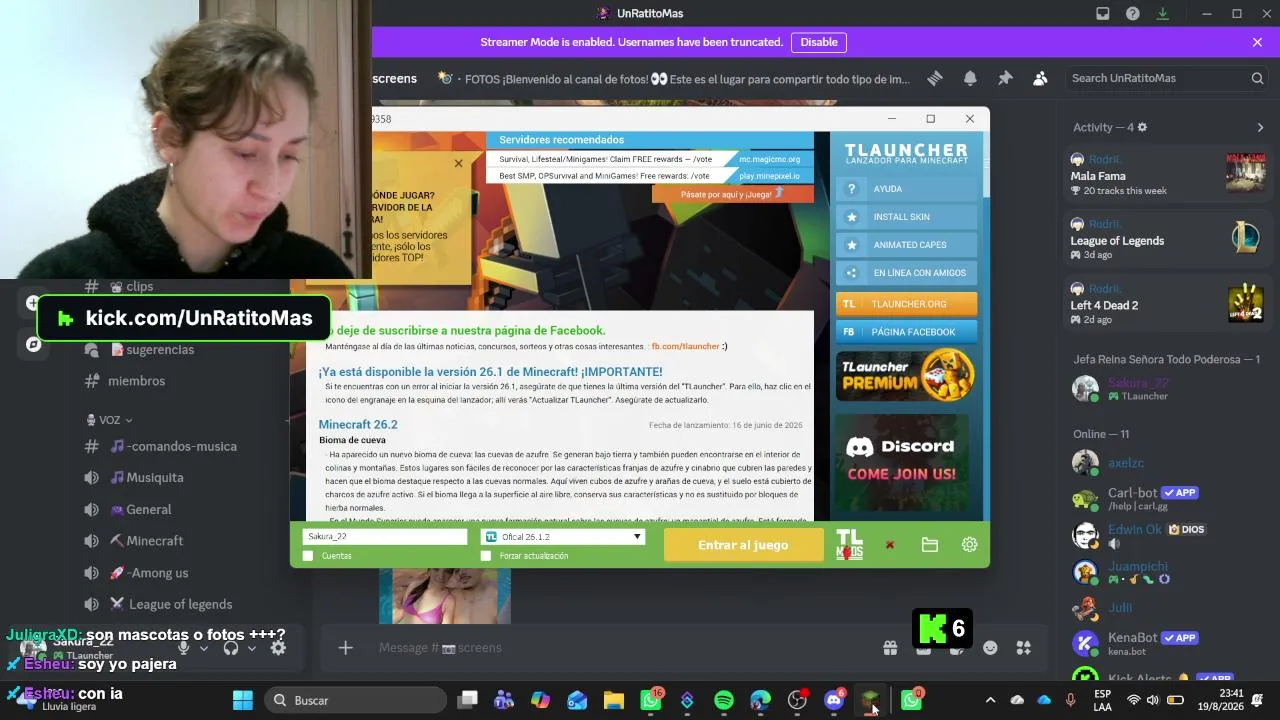Image resolution: width=1280 pixels, height=720 pixels.
Task: Open Spotify from the taskbar
Action: point(724,700)
